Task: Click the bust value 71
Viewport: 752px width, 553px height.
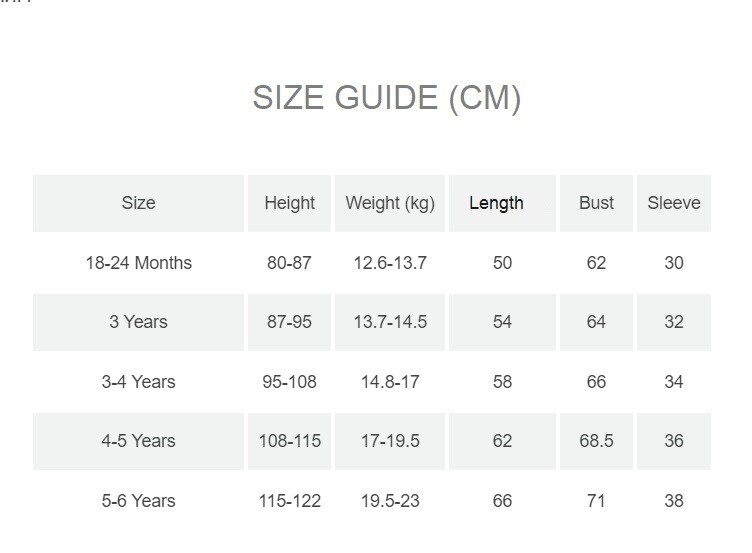Action: (596, 501)
